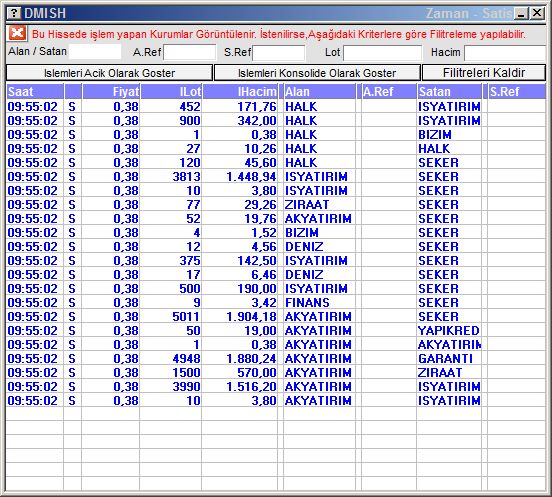Viewport: 552px width, 497px height.
Task: Select seller cell ZIRAAT
Action: (x=440, y=373)
